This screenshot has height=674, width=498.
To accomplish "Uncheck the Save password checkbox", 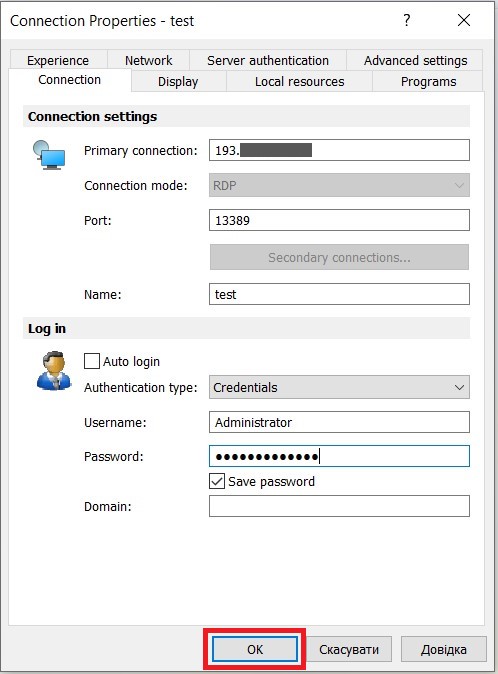I will point(217,481).
